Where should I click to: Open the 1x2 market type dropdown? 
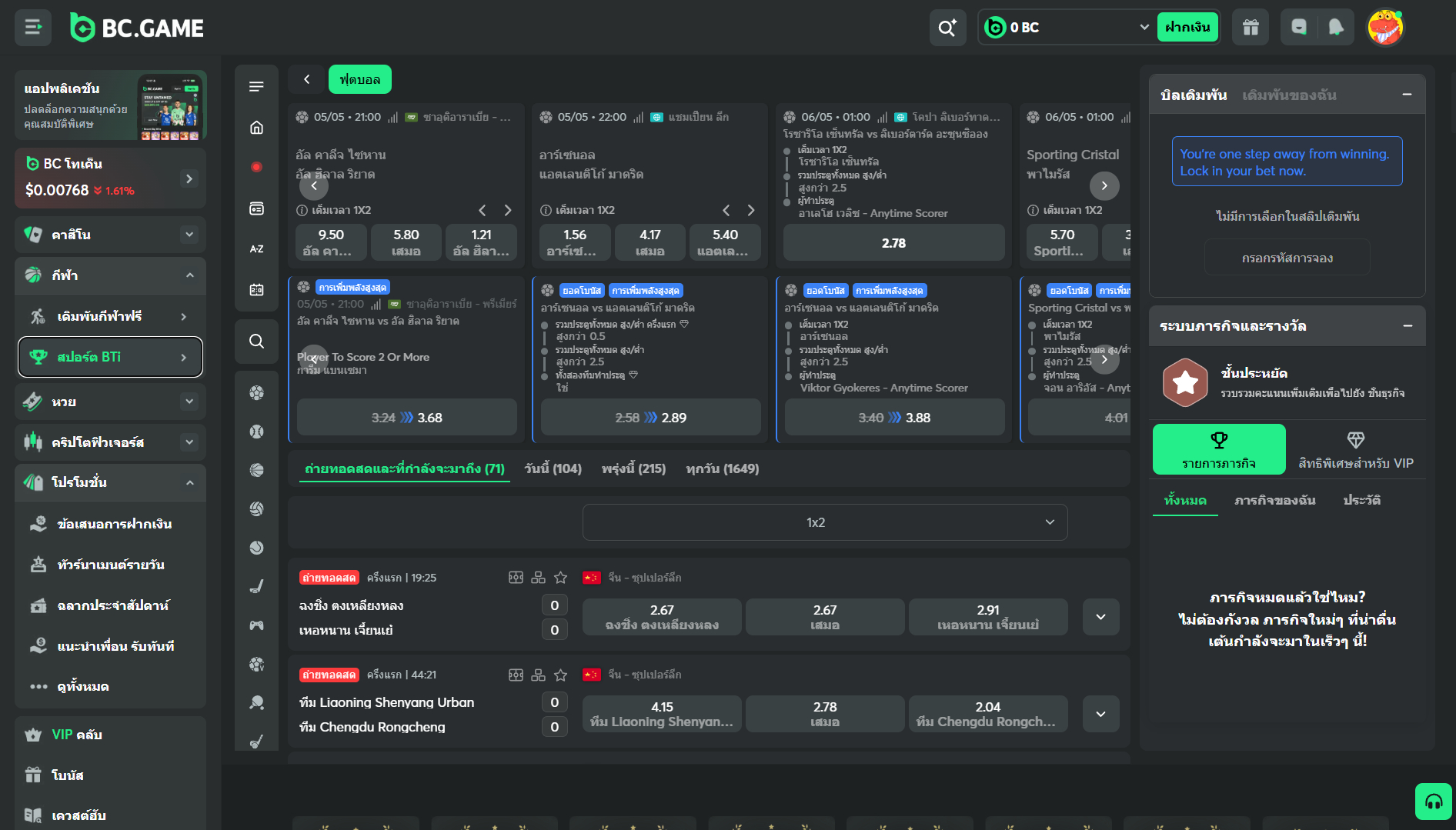click(825, 522)
